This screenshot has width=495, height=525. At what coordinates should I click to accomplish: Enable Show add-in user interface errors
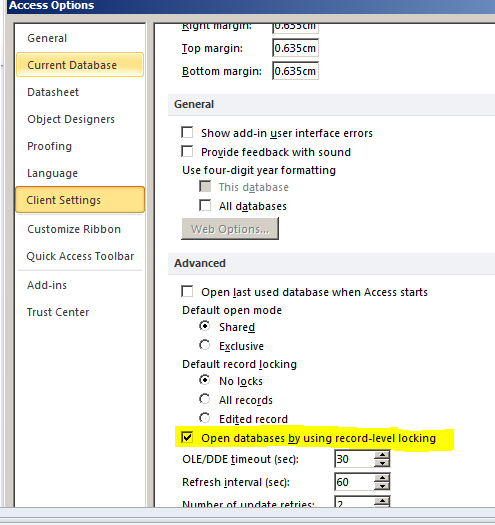point(187,132)
